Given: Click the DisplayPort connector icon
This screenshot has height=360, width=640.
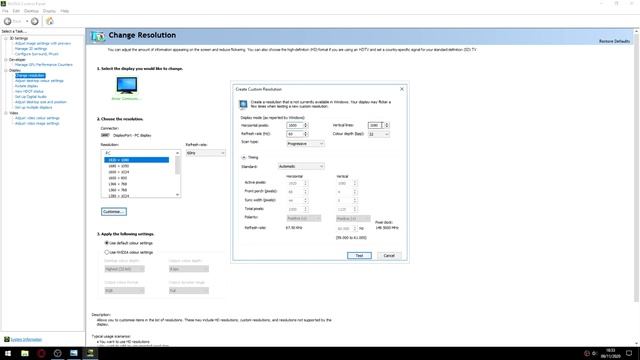Looking at the screenshot, I should tap(105, 135).
